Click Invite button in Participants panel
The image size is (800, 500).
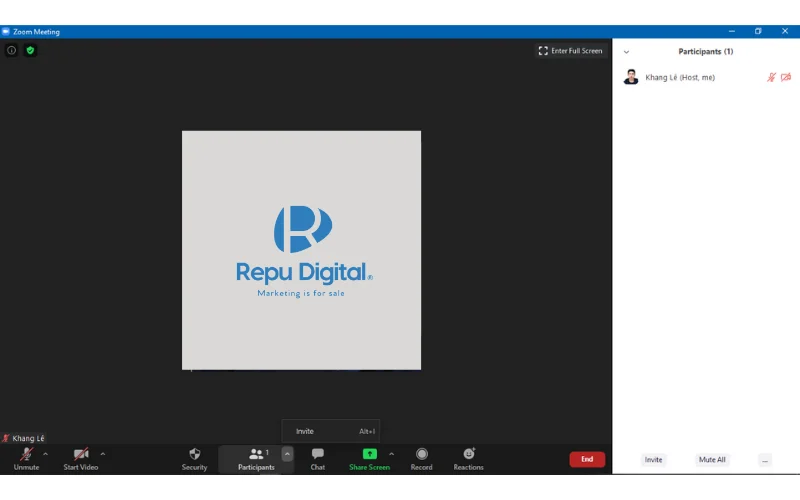(653, 460)
